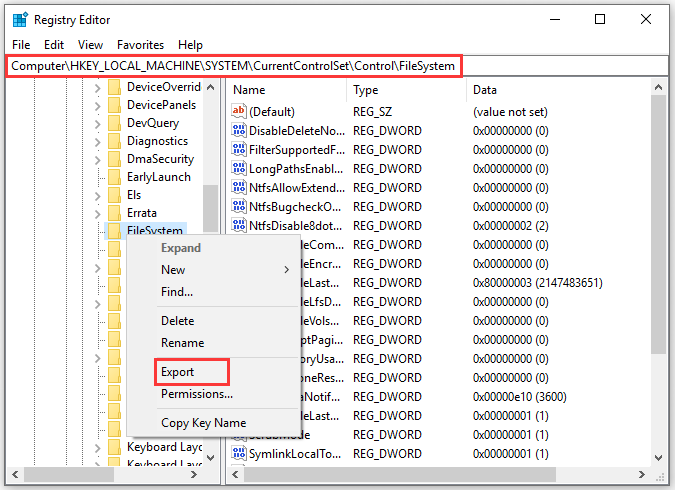Screen dimensions: 675x490
Task: Click the values pane scroll left arrow
Action: click(x=235, y=474)
